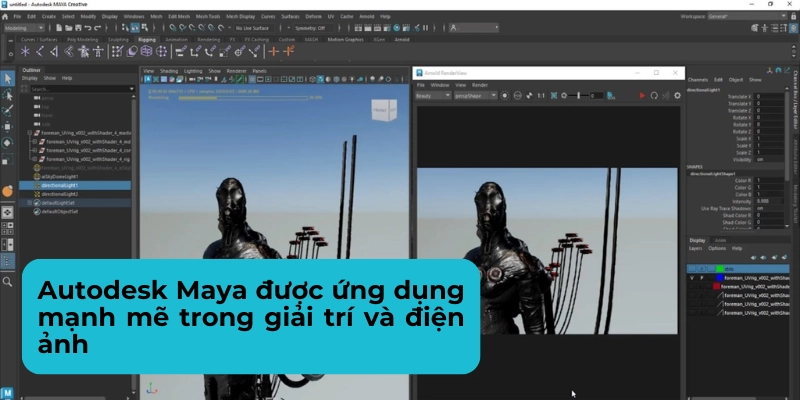Select the arrow Select tool in toolbox
Image resolution: width=800 pixels, height=400 pixels.
tap(7, 78)
